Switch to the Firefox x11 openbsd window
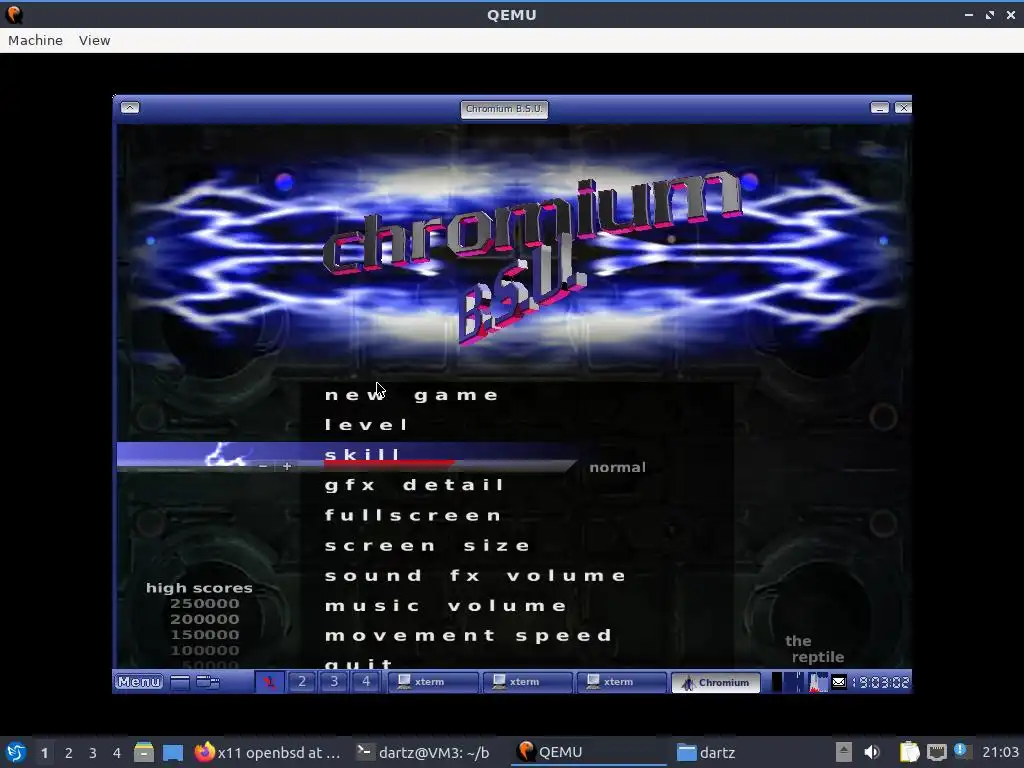 [x=268, y=752]
